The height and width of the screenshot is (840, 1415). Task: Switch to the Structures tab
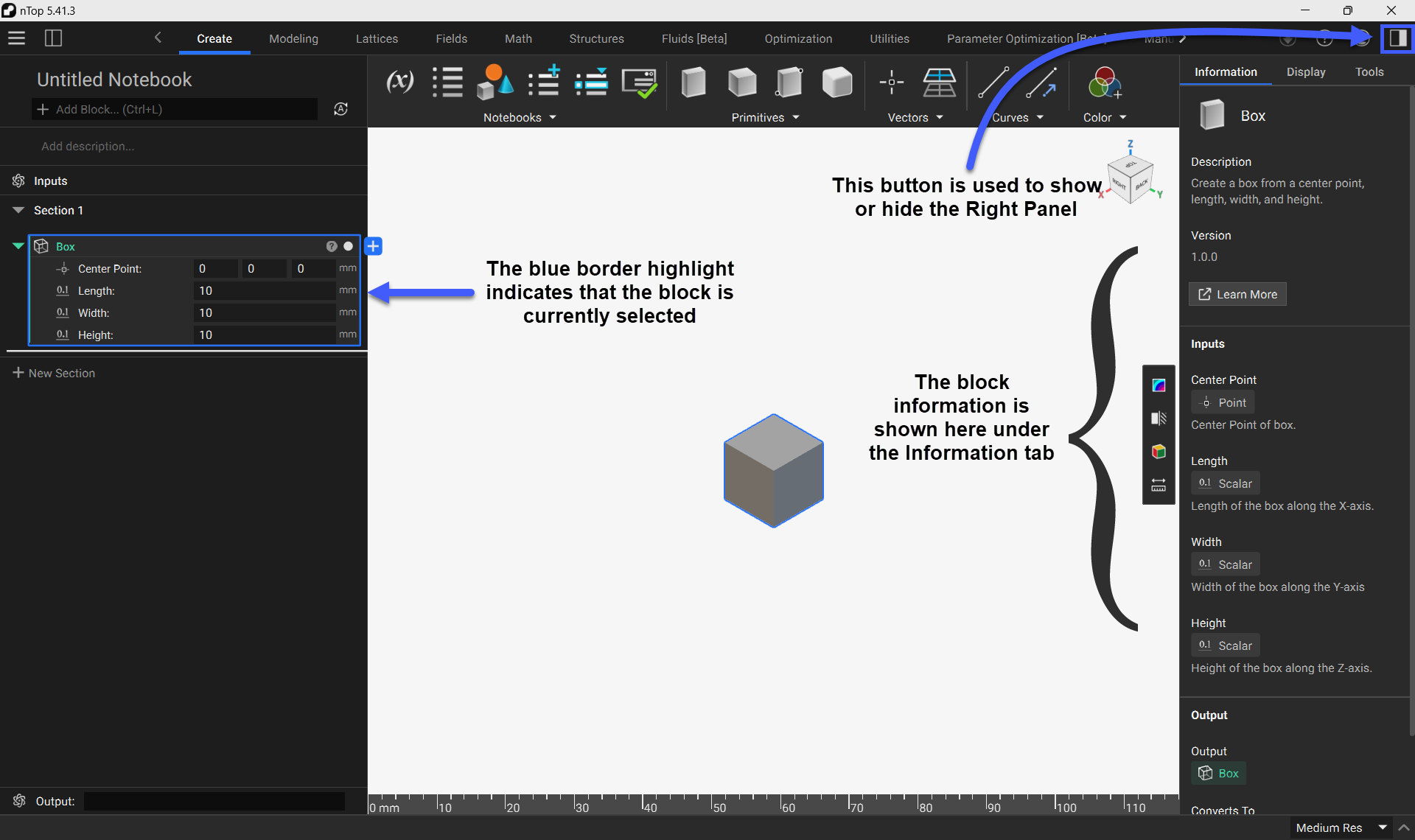[596, 38]
